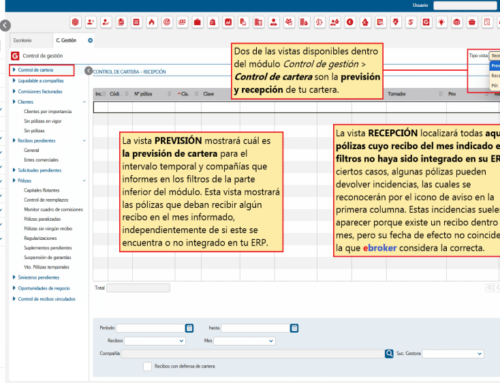500x383 pixels.
Task: Click the target bullseye toolbar icon
Action: pyautogui.click(x=167, y=22)
